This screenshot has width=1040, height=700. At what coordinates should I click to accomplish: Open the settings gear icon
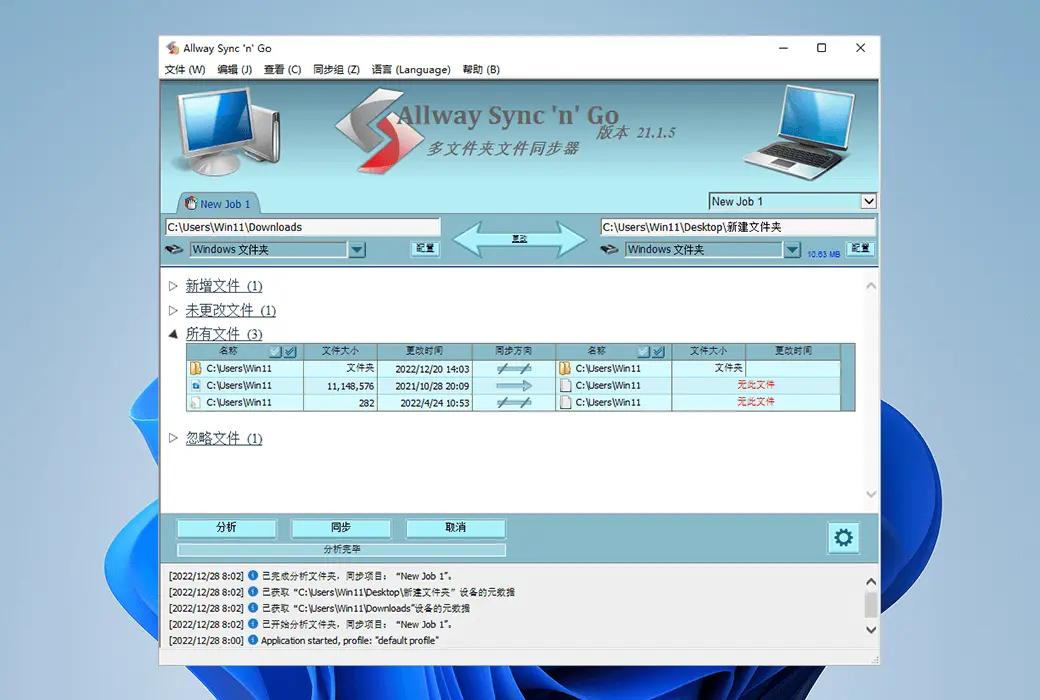[x=844, y=537]
